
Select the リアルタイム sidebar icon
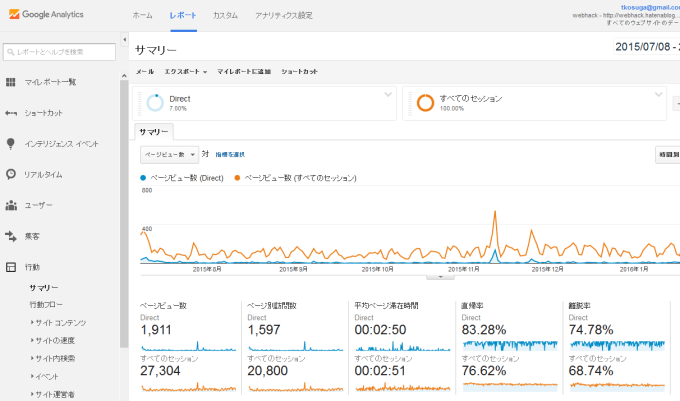tap(11, 175)
